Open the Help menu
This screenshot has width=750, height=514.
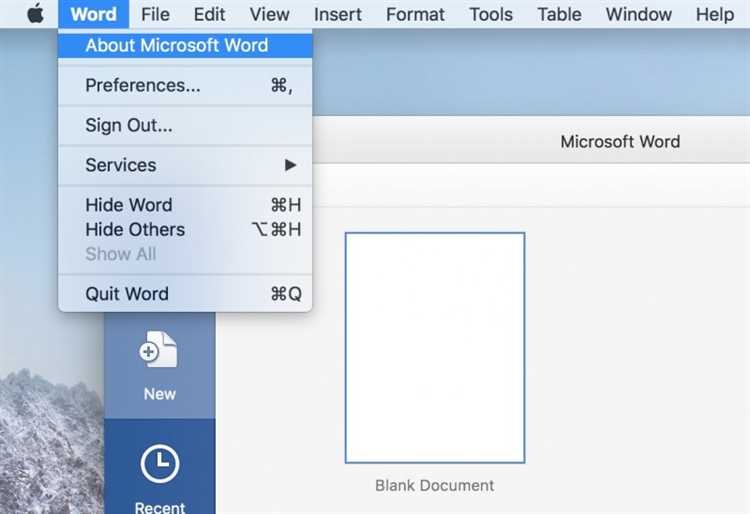point(715,14)
